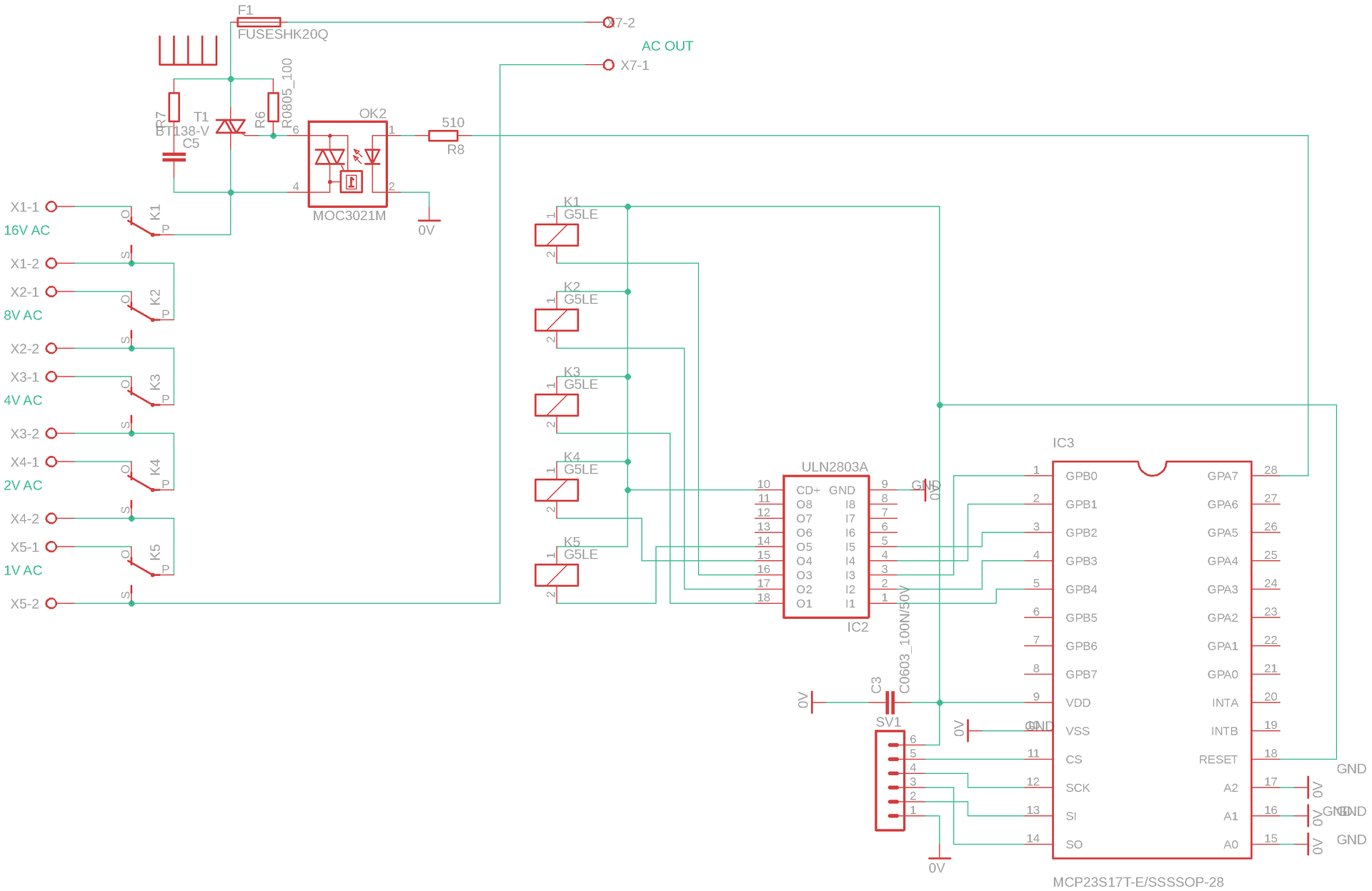Click the 0V ground symbol below OK2
This screenshot has height=891, width=1372.
(x=429, y=221)
